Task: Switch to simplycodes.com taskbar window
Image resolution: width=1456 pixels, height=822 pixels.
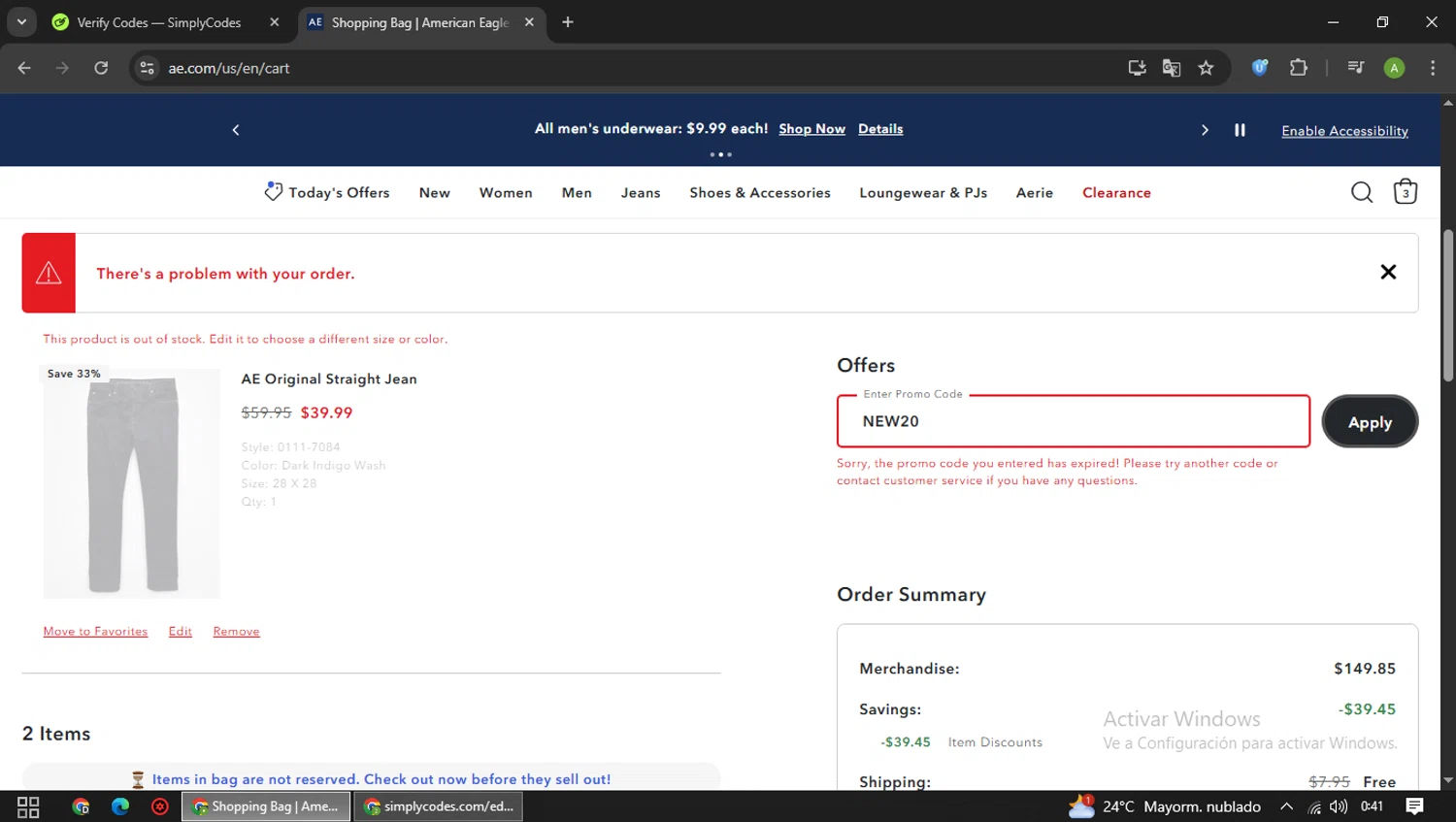Action: (439, 806)
